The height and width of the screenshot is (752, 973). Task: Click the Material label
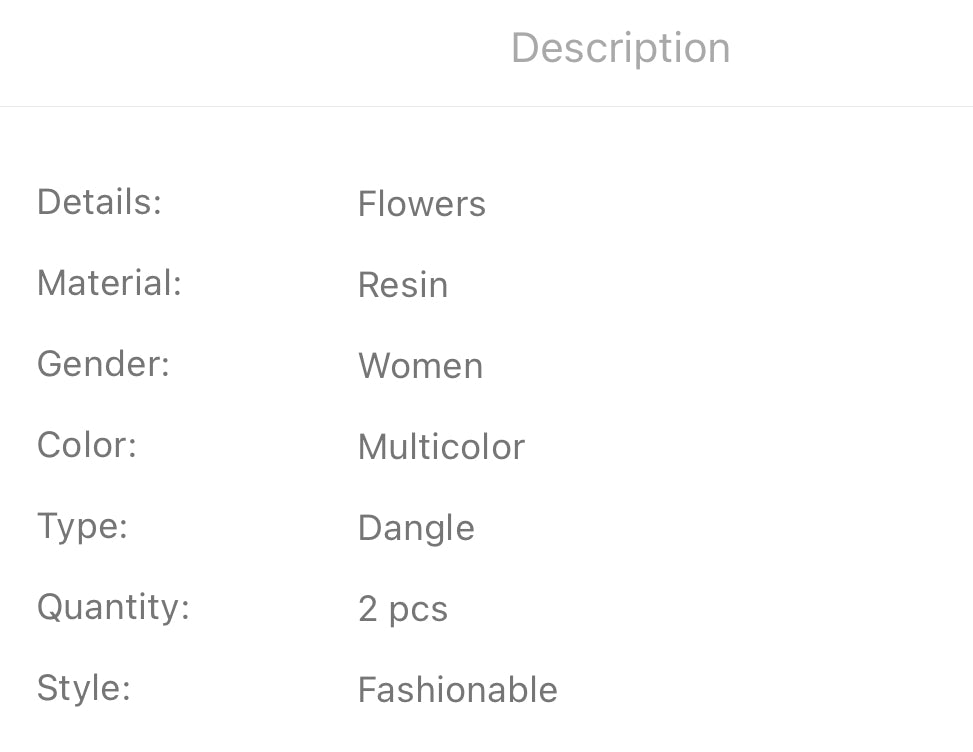108,283
